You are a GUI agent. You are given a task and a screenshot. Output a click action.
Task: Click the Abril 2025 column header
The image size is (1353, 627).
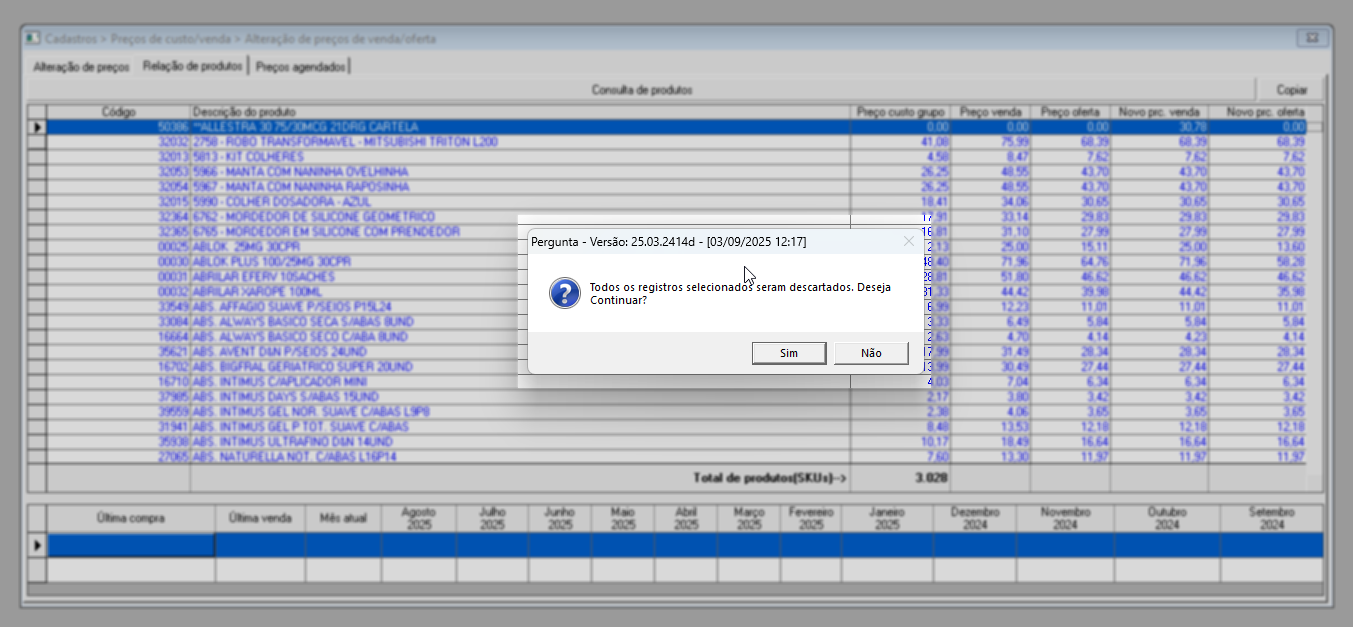tap(686, 518)
